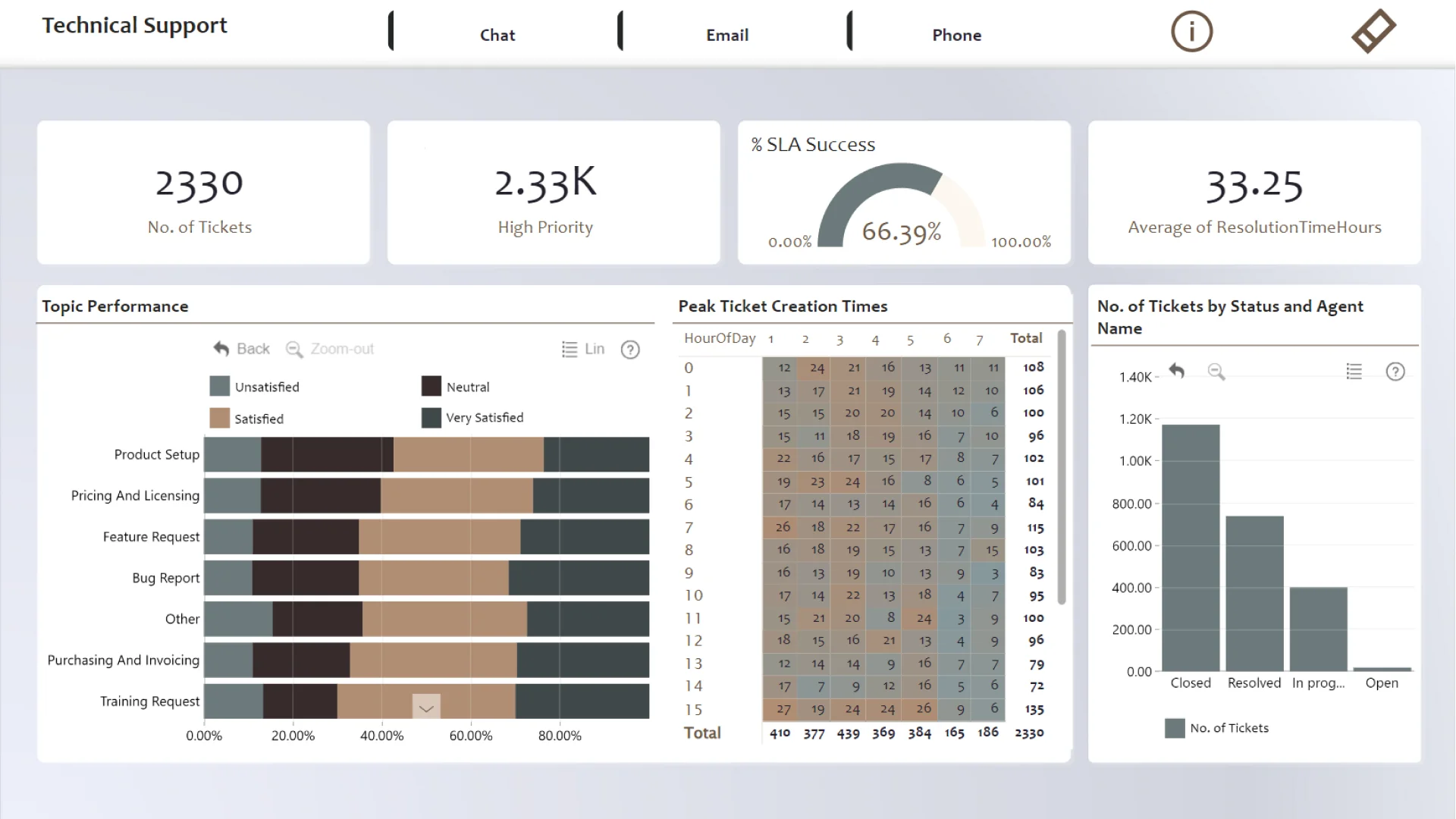Click the Lin label in Topic Performance
Image resolution: width=1456 pixels, height=819 pixels.
click(595, 349)
